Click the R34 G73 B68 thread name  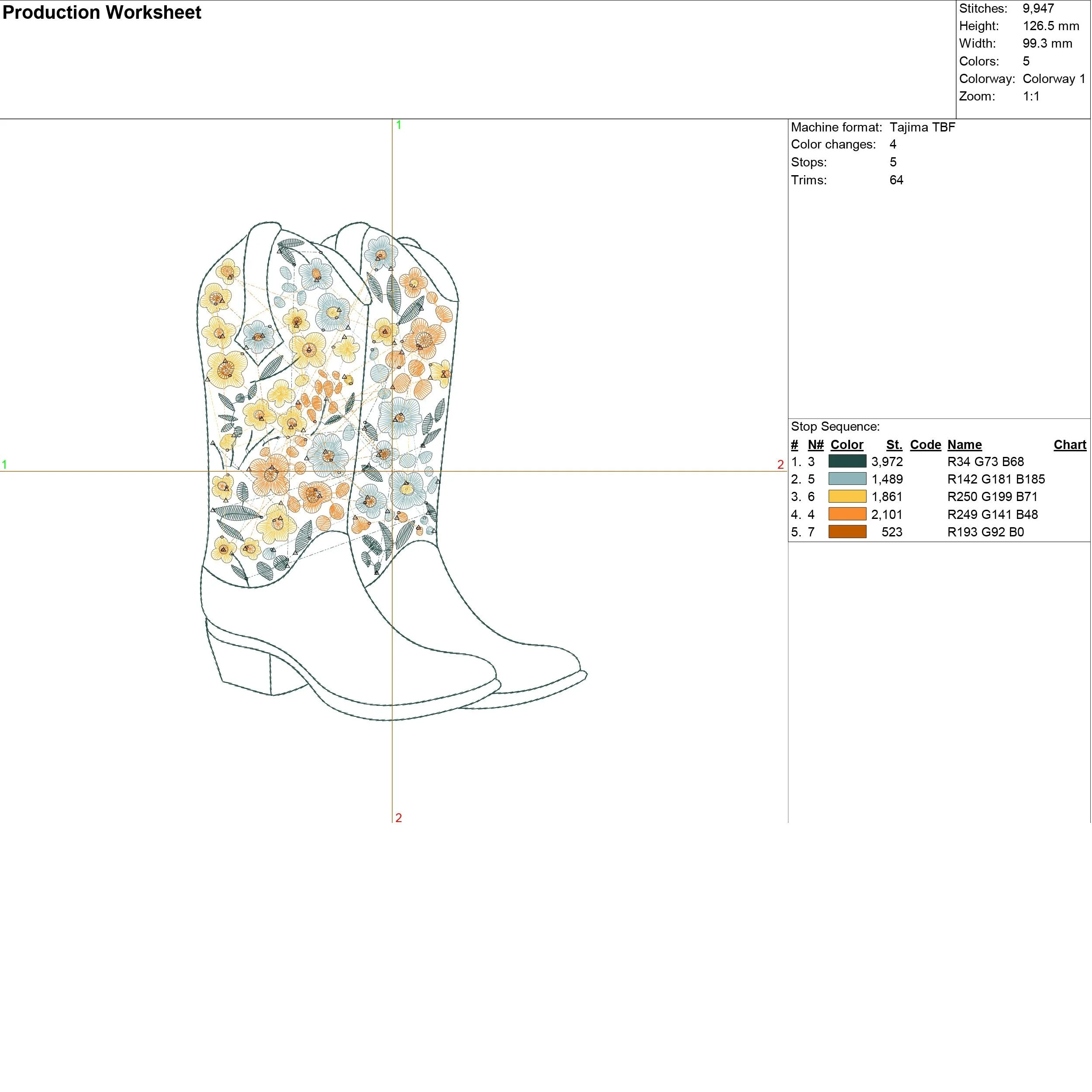[x=985, y=461]
